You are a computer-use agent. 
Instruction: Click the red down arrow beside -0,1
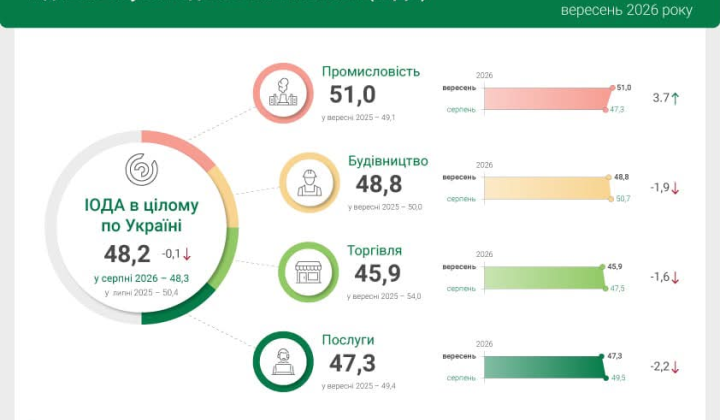pos(186,254)
